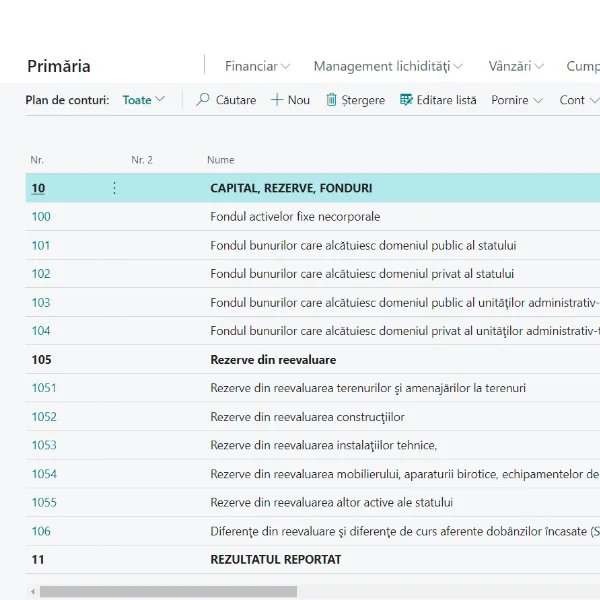This screenshot has width=600, height=600.
Task: Select 'Rezerve din reevaluarea altor active' cell
Action: (331, 502)
